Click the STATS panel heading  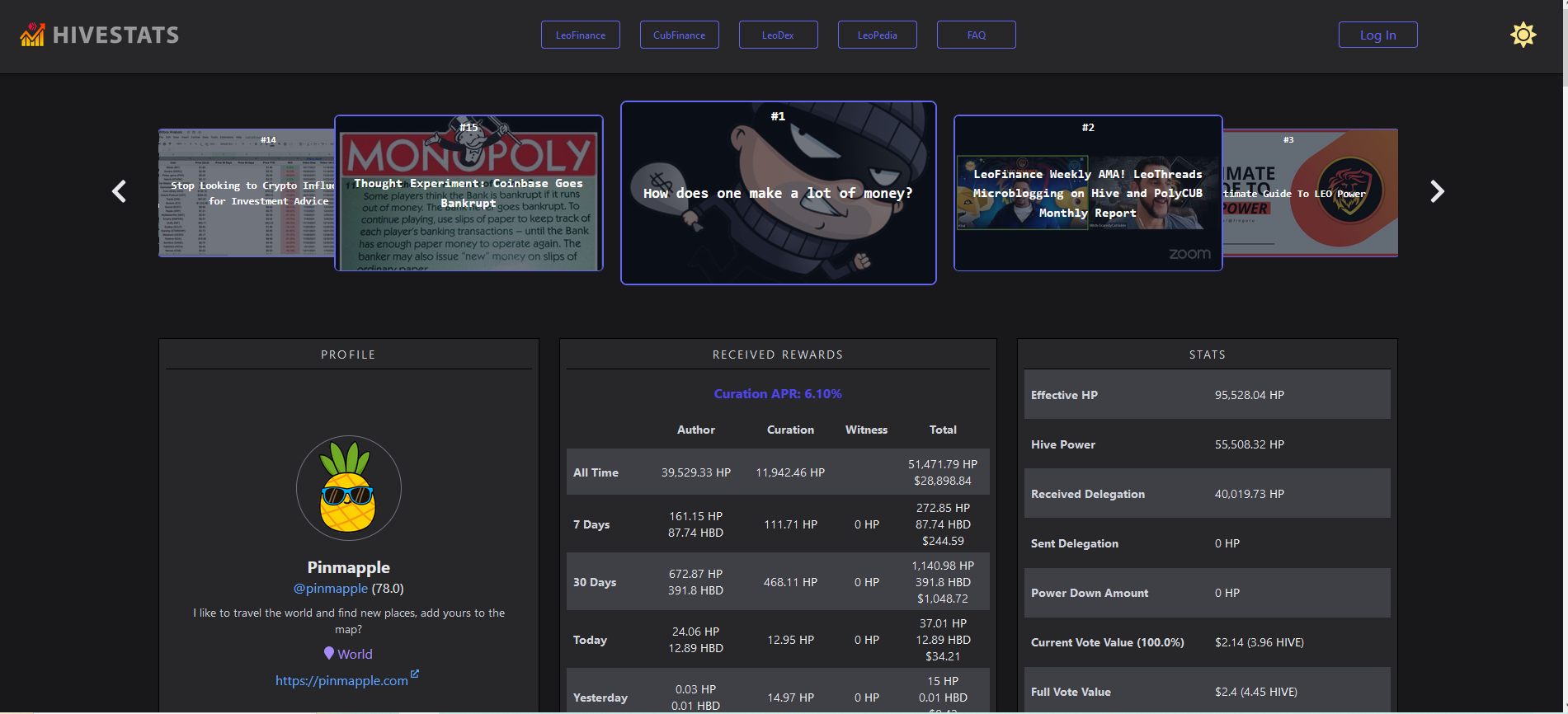1208,355
